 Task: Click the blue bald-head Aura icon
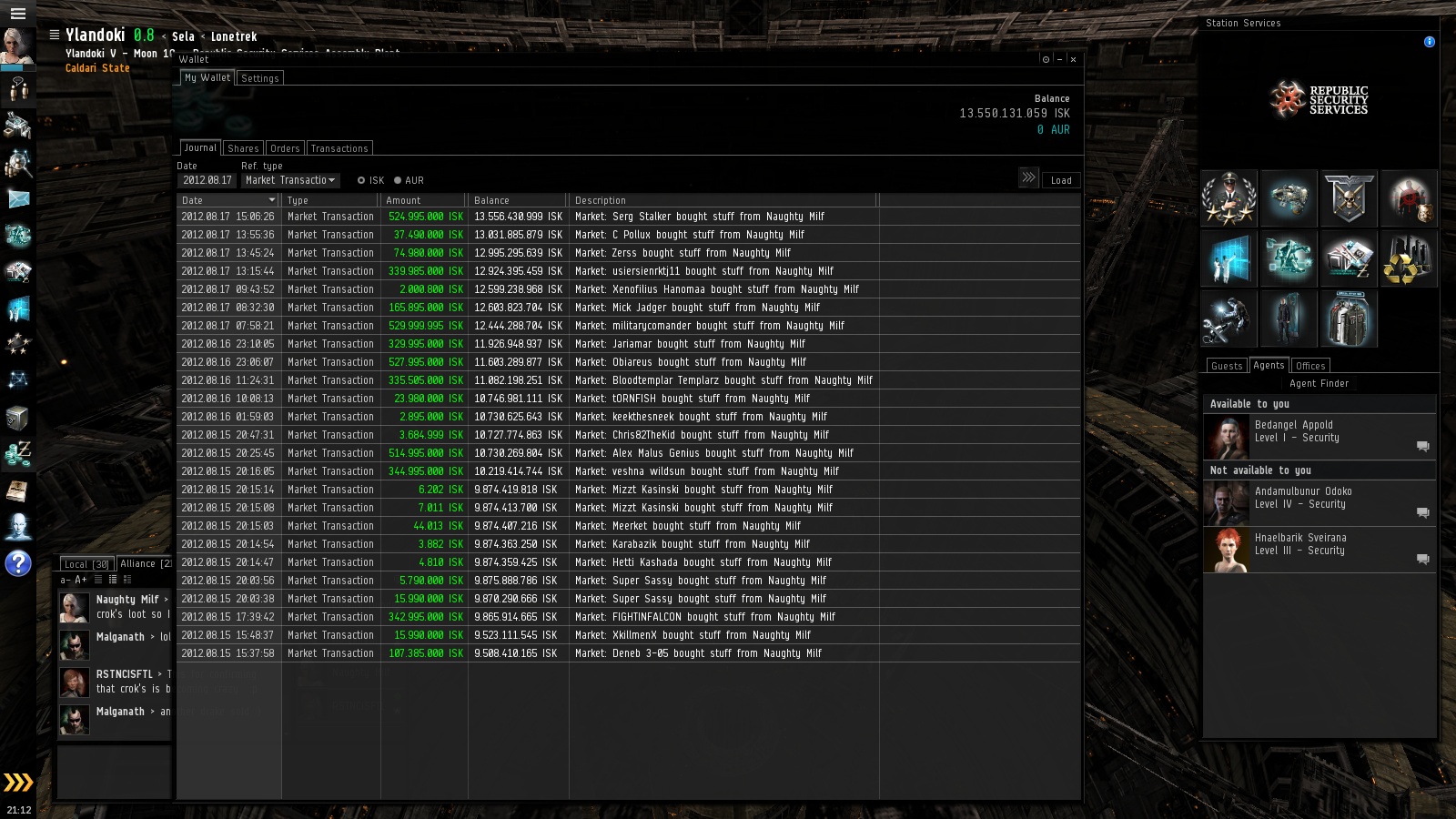(18, 527)
